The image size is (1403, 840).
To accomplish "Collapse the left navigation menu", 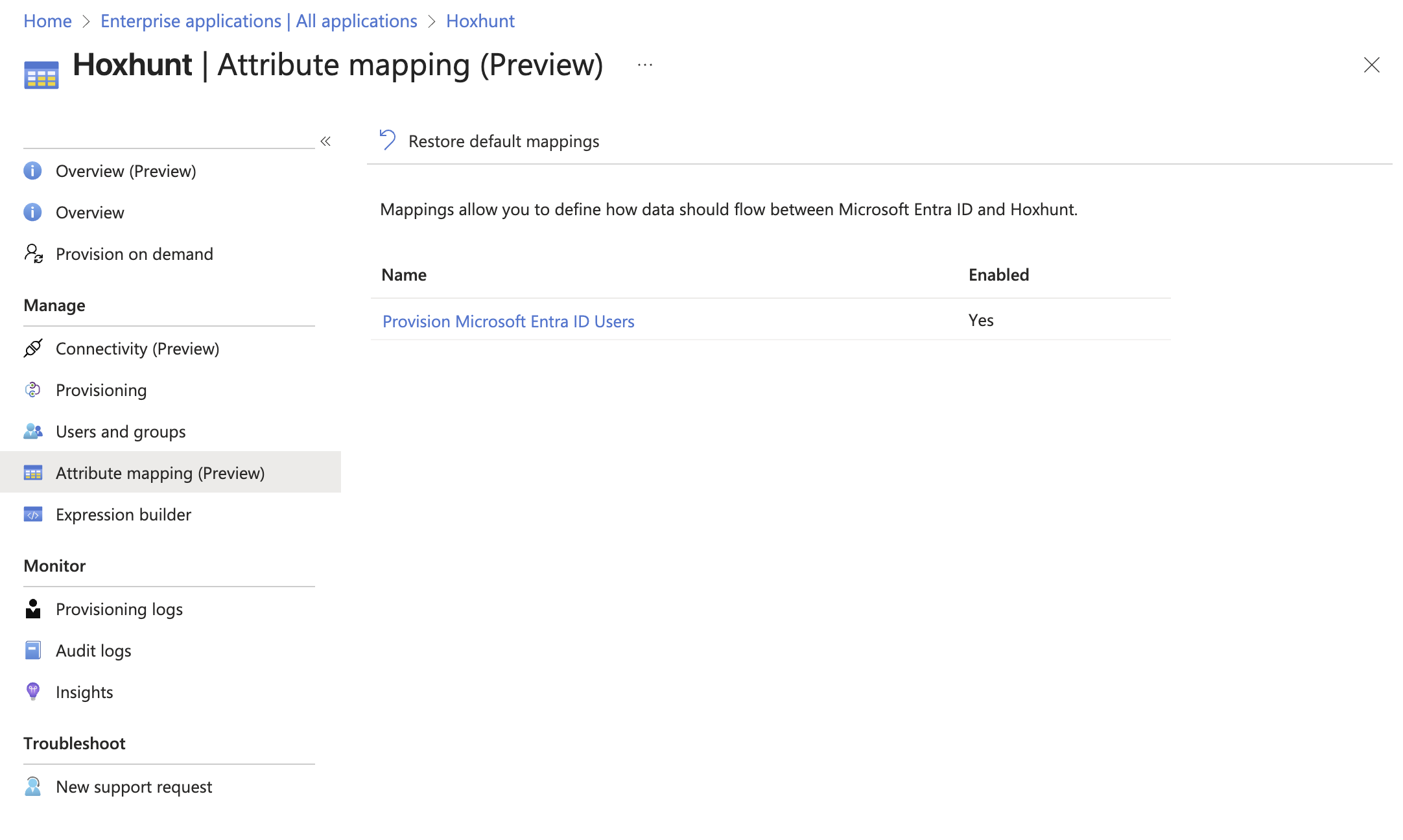I will pos(326,141).
